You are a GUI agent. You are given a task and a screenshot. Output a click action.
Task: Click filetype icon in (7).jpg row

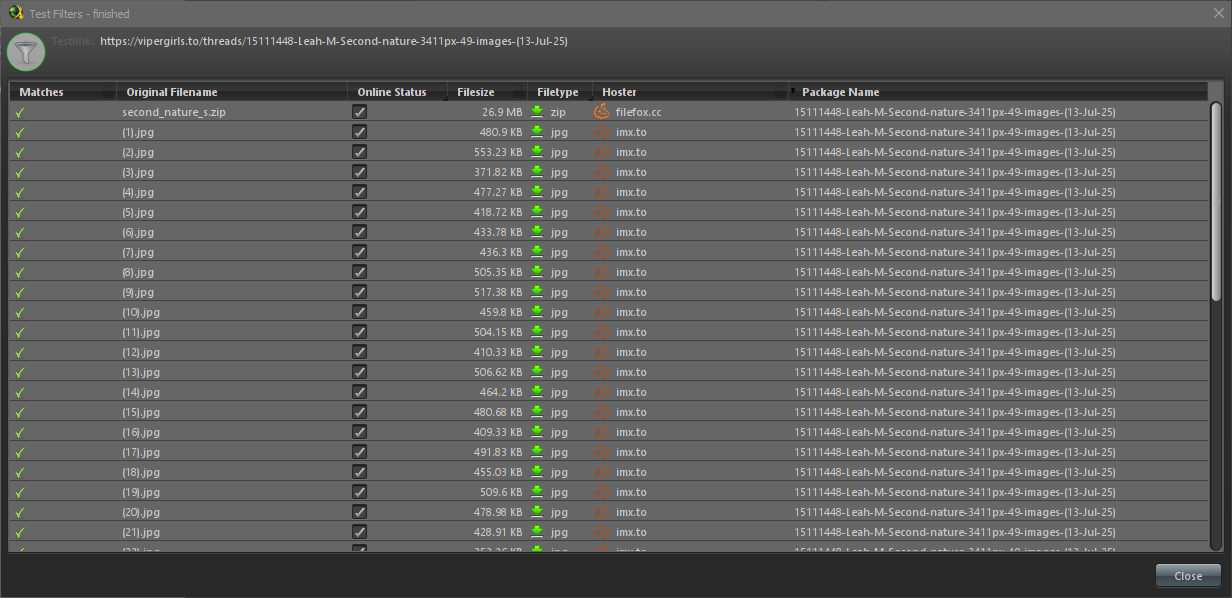pos(537,252)
